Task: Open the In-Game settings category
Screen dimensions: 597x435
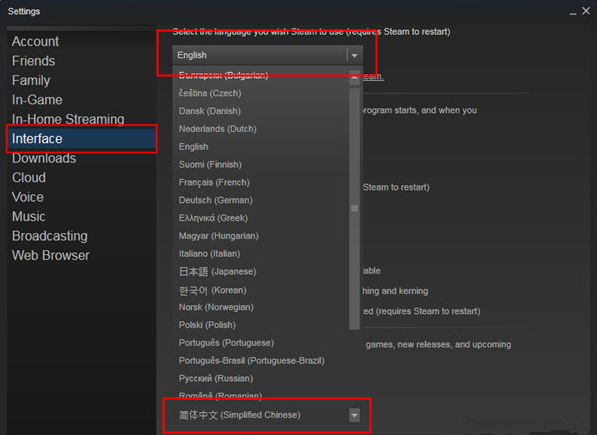Action: [x=37, y=100]
